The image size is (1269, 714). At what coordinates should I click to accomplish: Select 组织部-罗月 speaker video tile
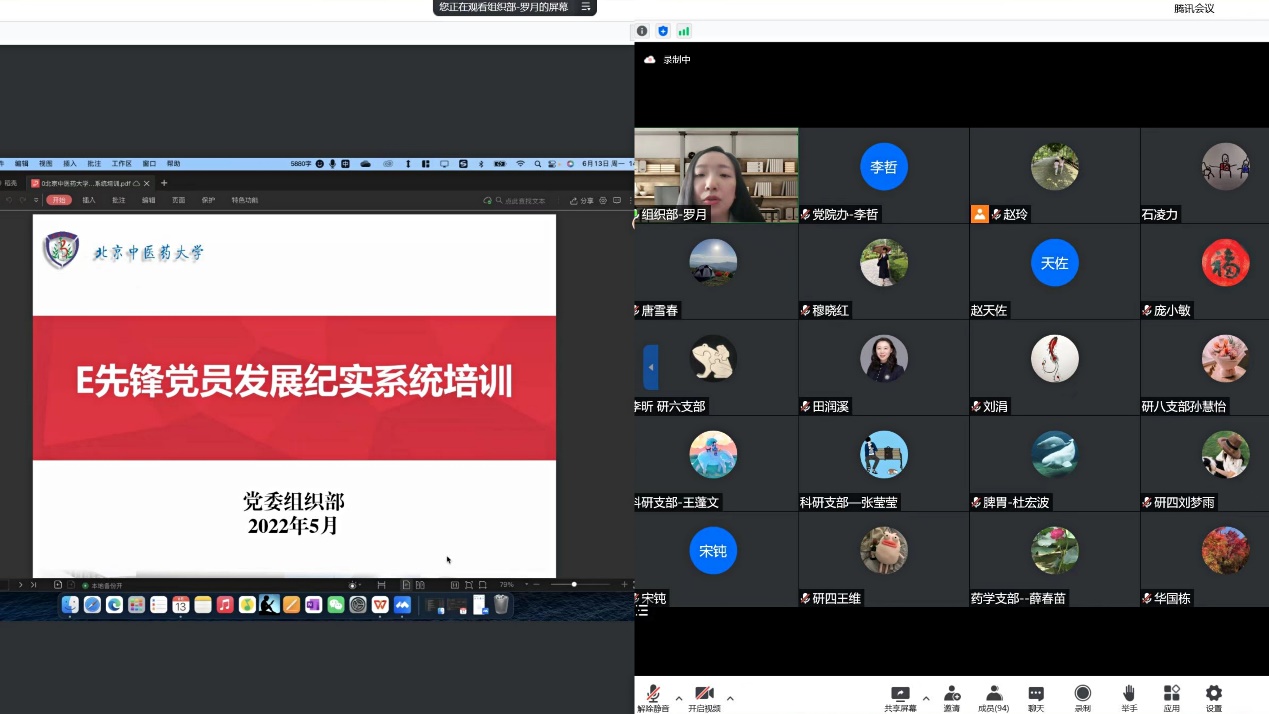point(716,174)
